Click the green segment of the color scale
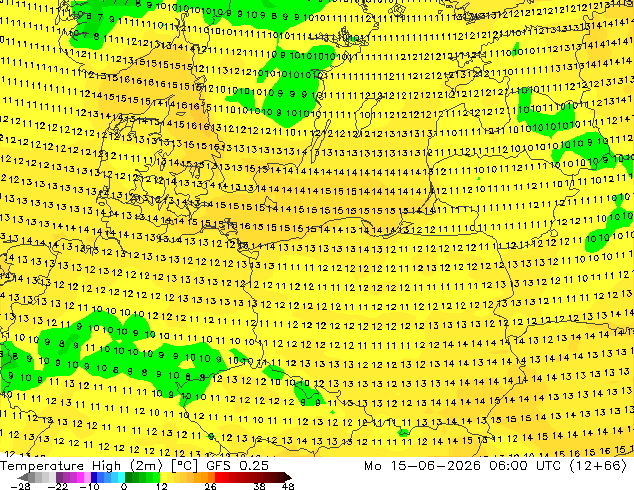The width and height of the screenshot is (634, 490). (142, 477)
